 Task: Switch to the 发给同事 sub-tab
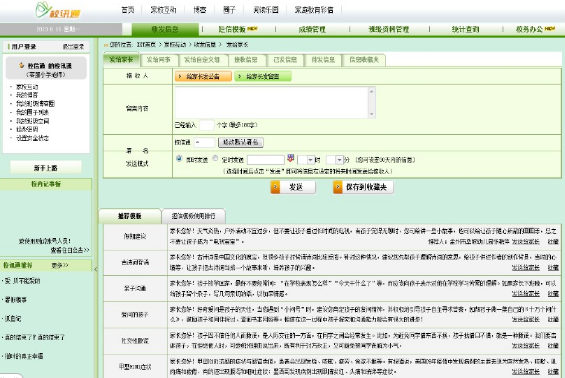point(158,60)
